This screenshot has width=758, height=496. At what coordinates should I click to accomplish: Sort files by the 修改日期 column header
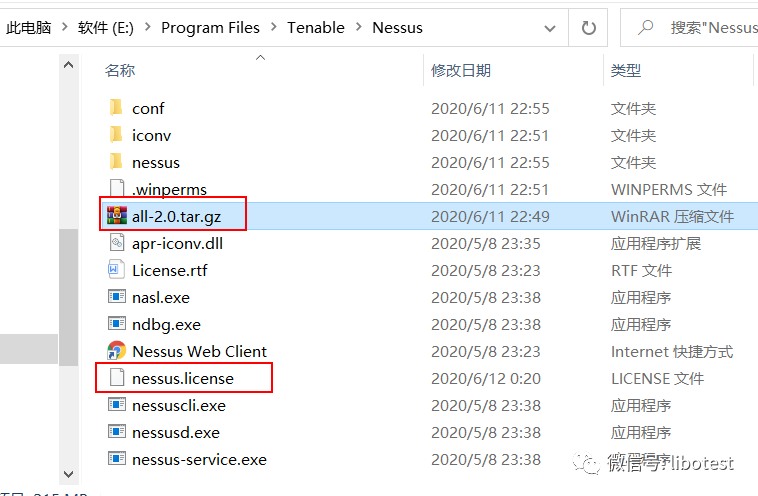461,71
